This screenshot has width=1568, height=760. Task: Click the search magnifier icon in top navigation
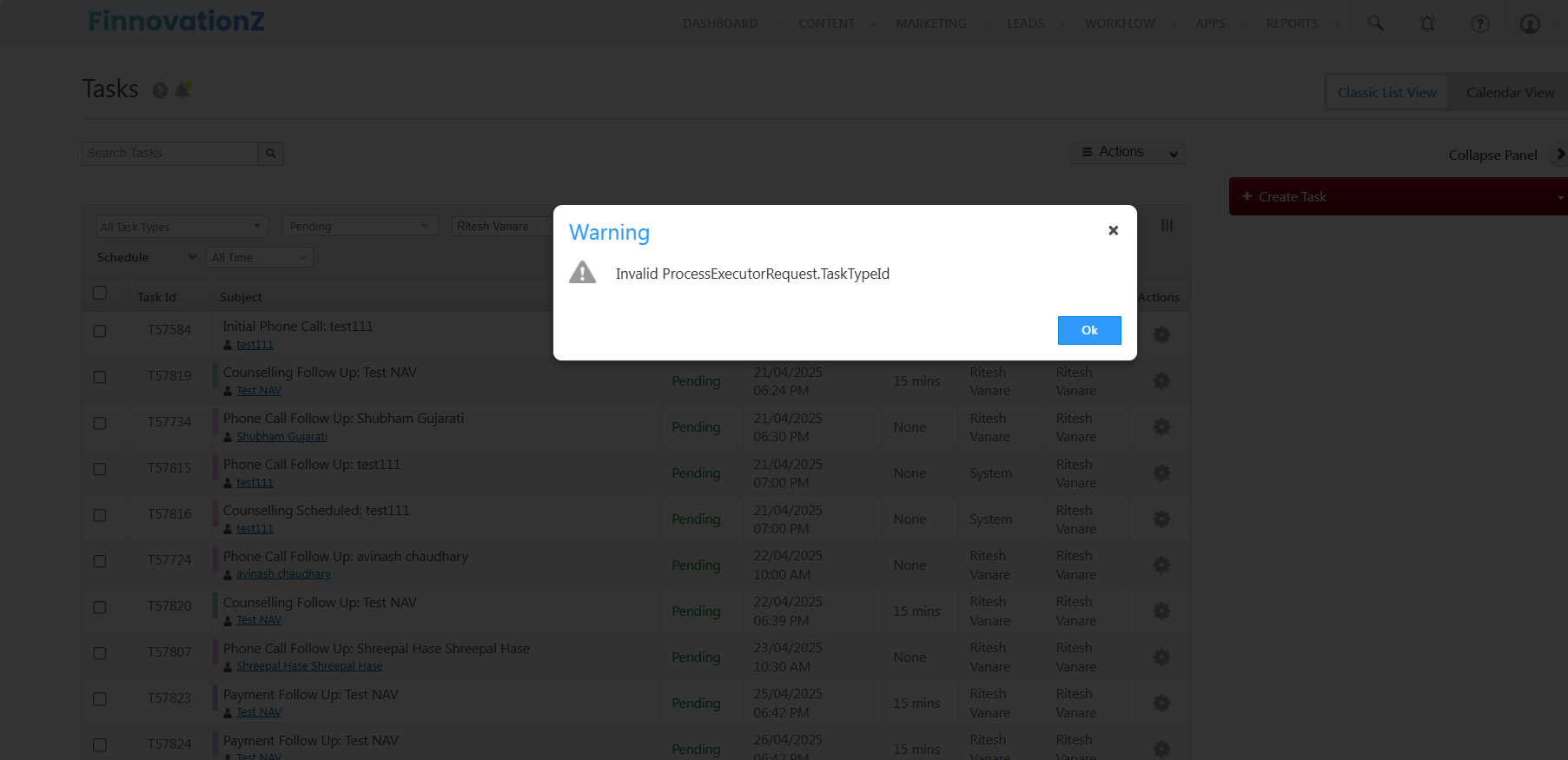tap(1375, 23)
